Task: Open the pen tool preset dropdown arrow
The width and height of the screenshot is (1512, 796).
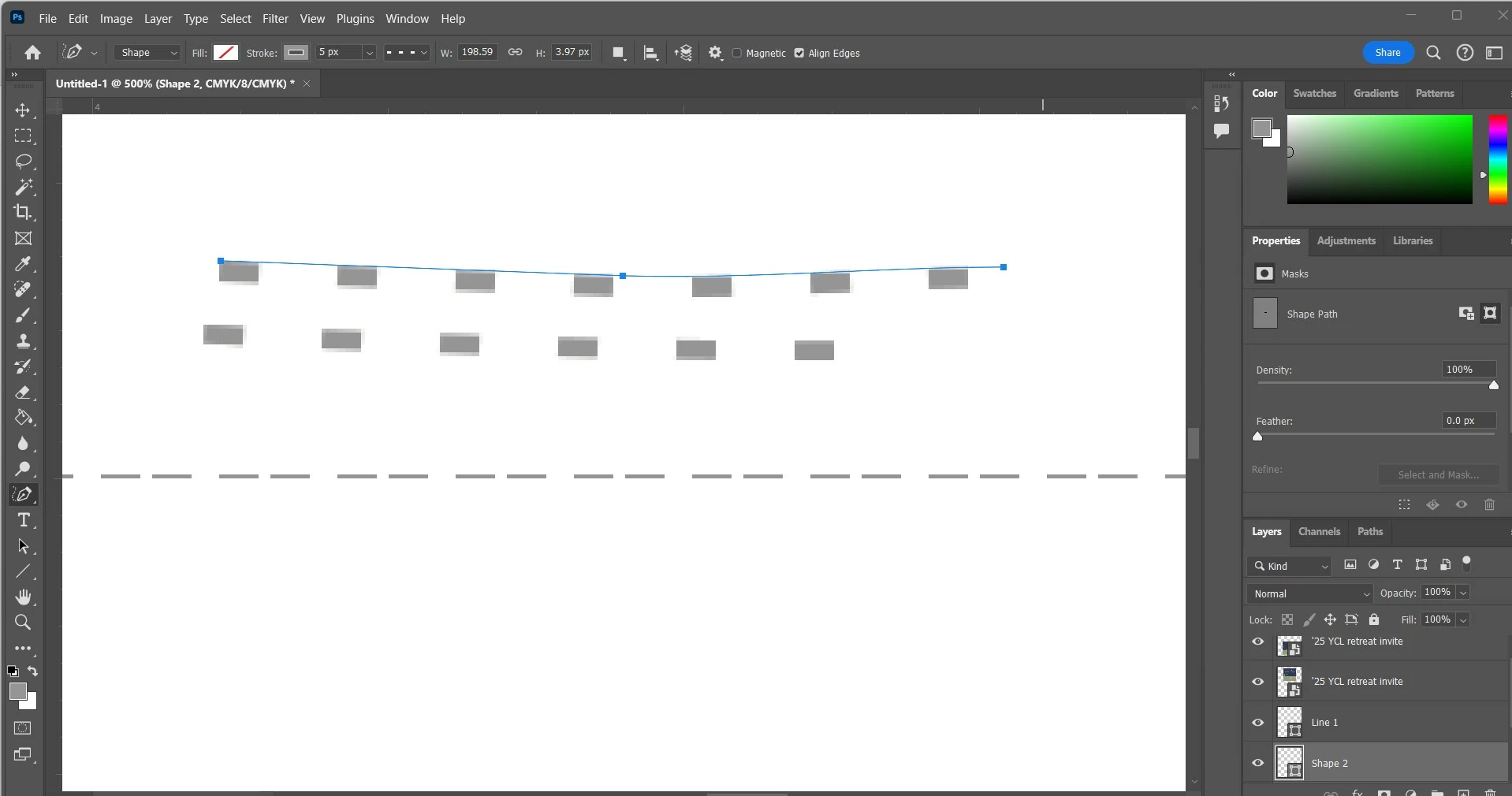Action: coord(94,53)
